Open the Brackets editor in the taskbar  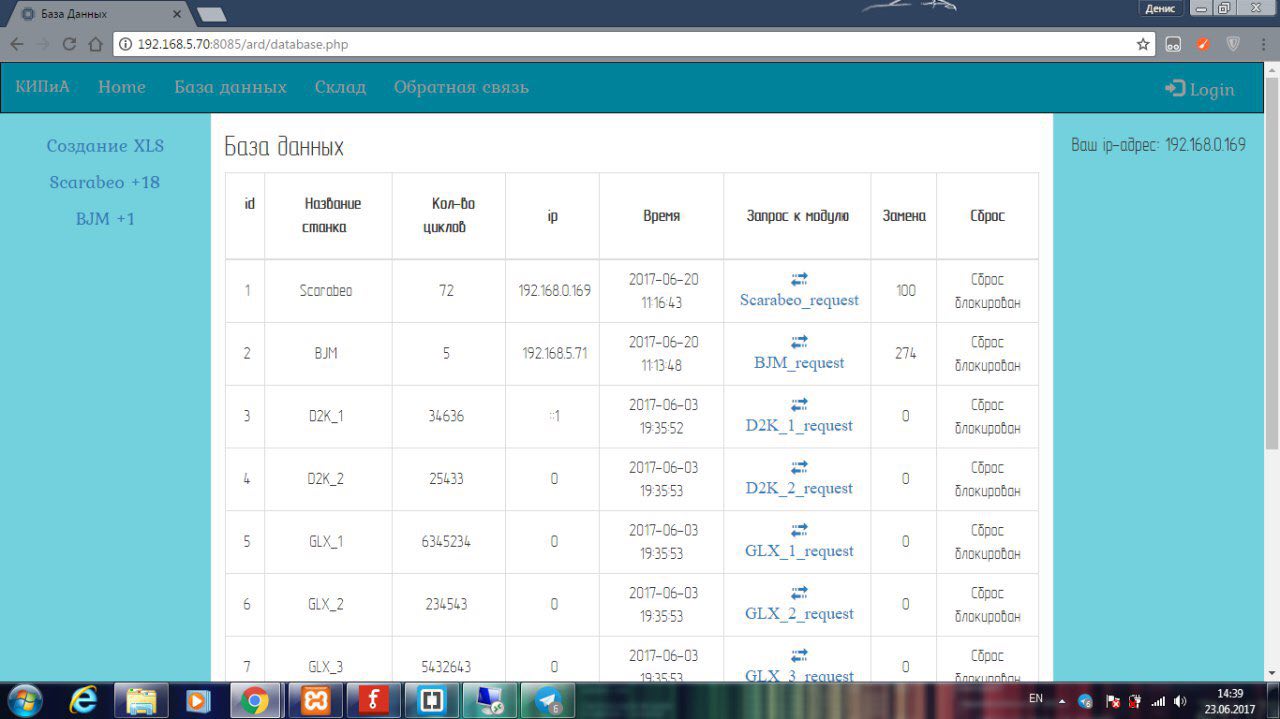point(432,700)
